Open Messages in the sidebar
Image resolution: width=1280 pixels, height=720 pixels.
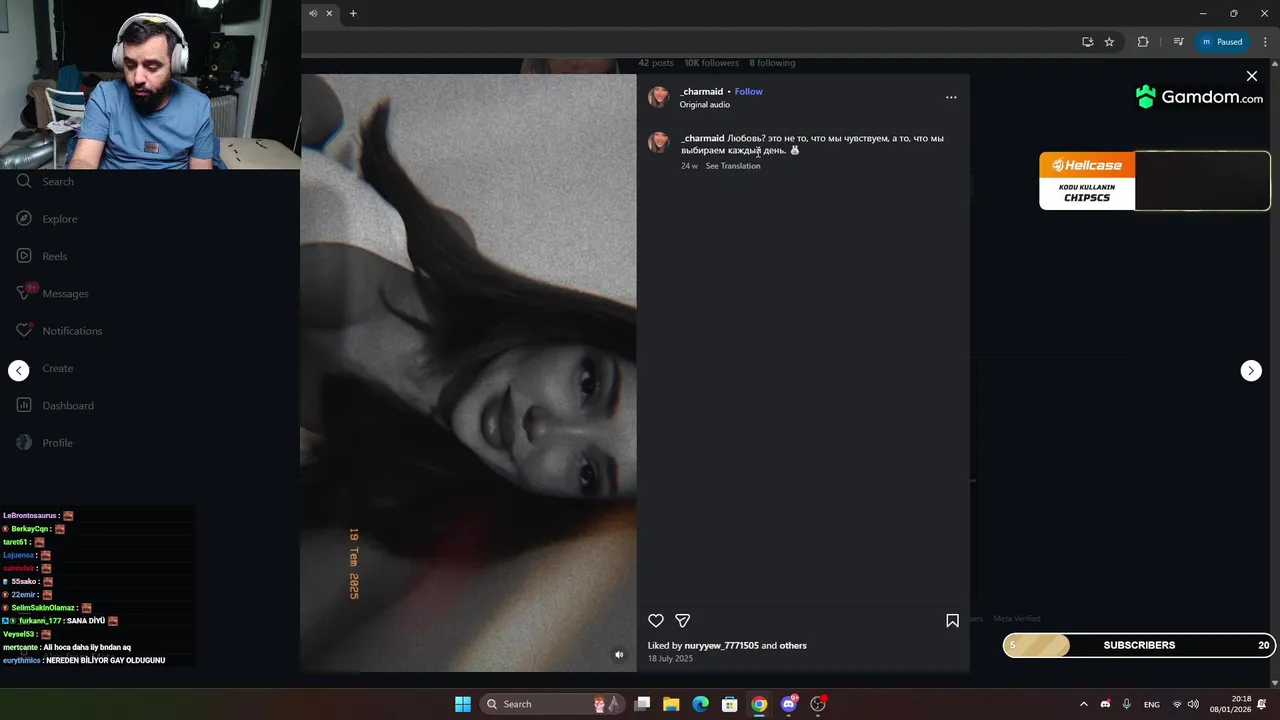tap(53, 294)
